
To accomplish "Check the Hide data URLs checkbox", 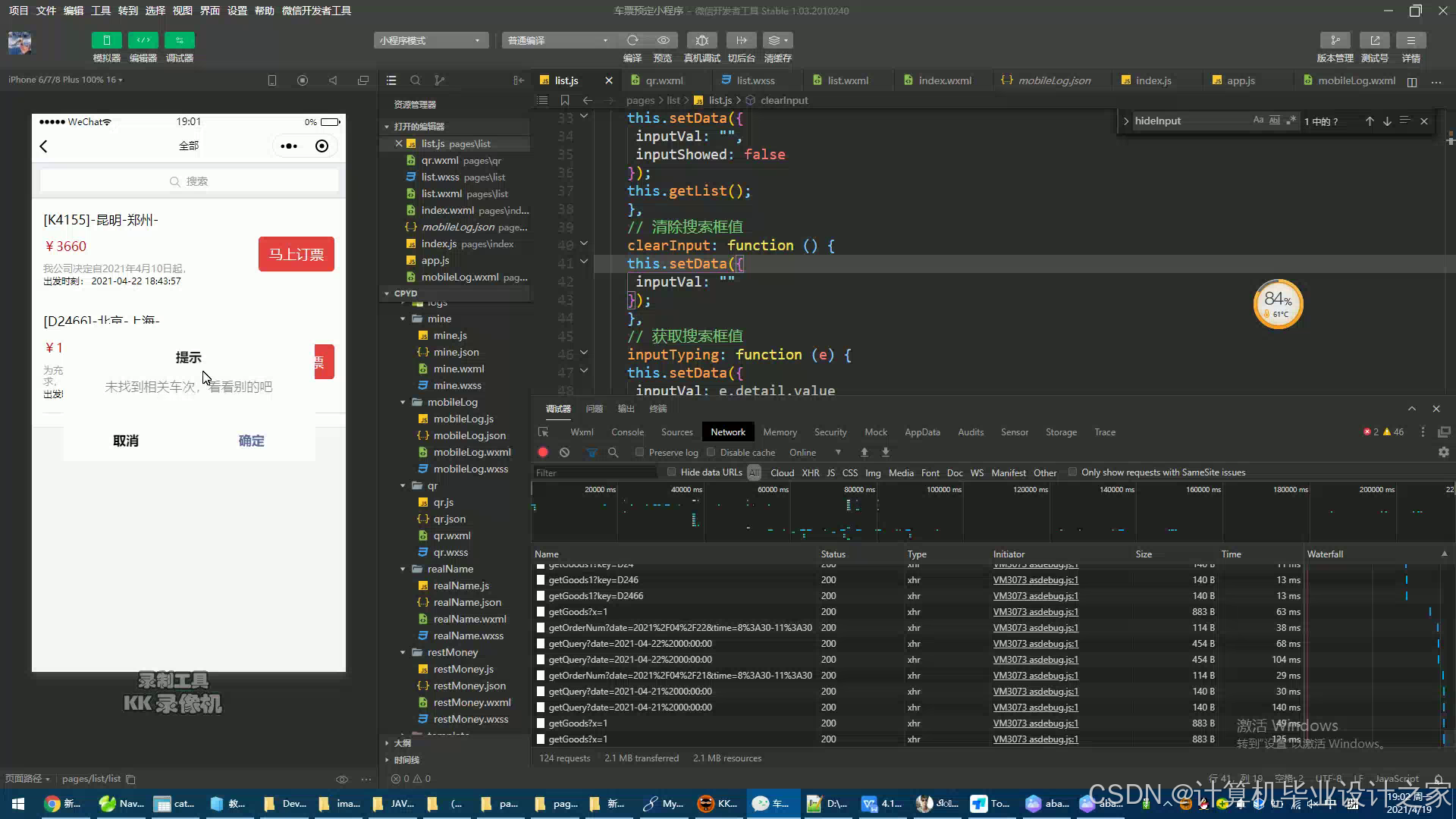I will [x=671, y=472].
